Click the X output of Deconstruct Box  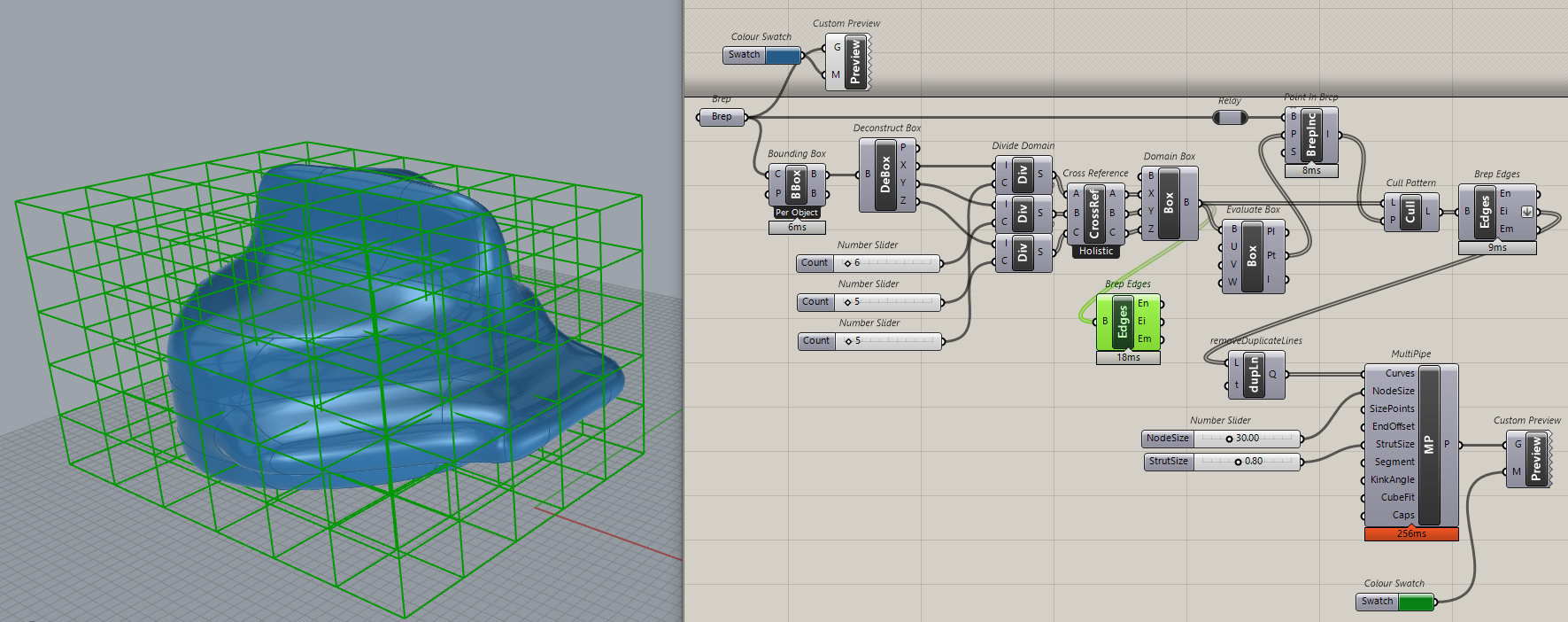(903, 166)
